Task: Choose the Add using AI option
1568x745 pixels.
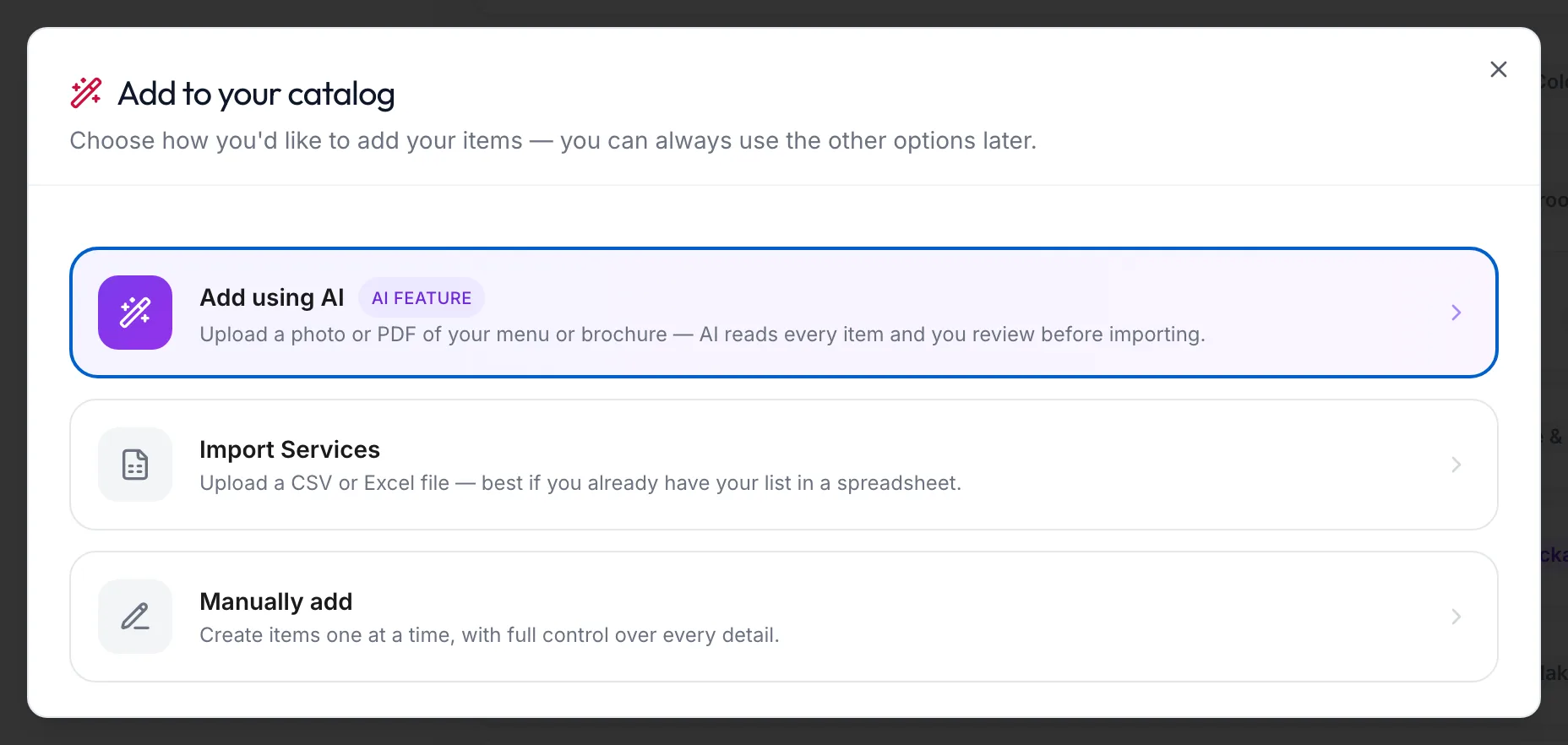Action: pyautogui.click(x=783, y=313)
